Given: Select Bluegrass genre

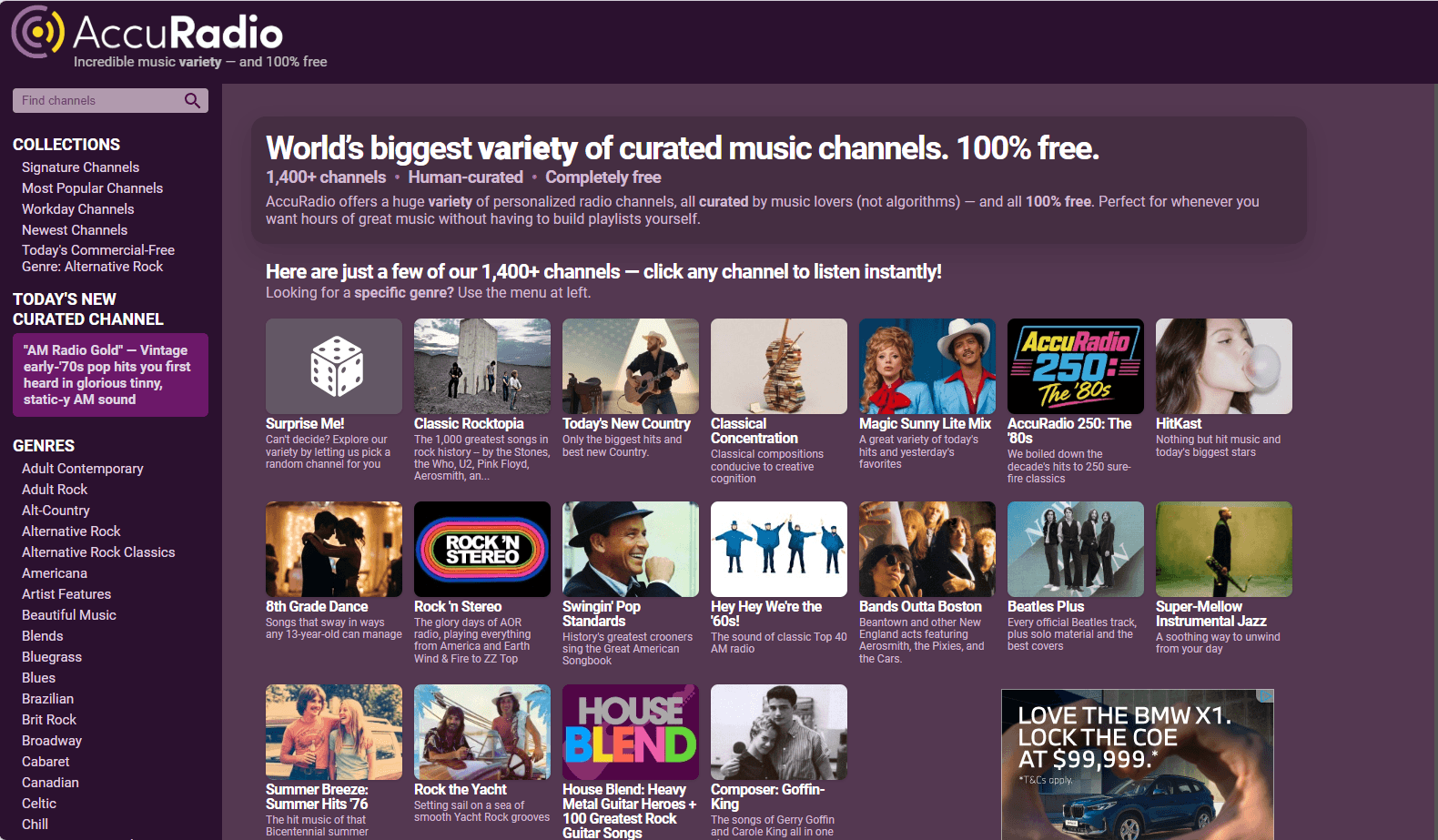Looking at the screenshot, I should 52,657.
